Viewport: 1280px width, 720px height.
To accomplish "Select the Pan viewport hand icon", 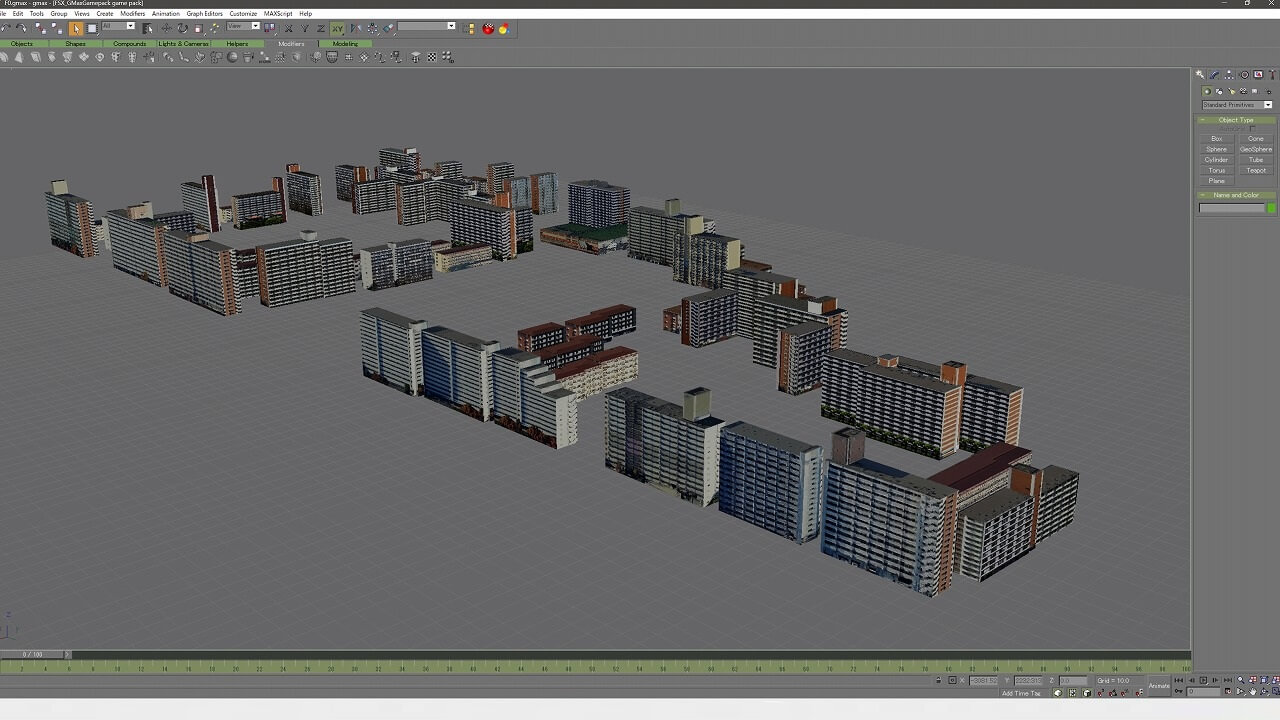I will coord(1253,691).
